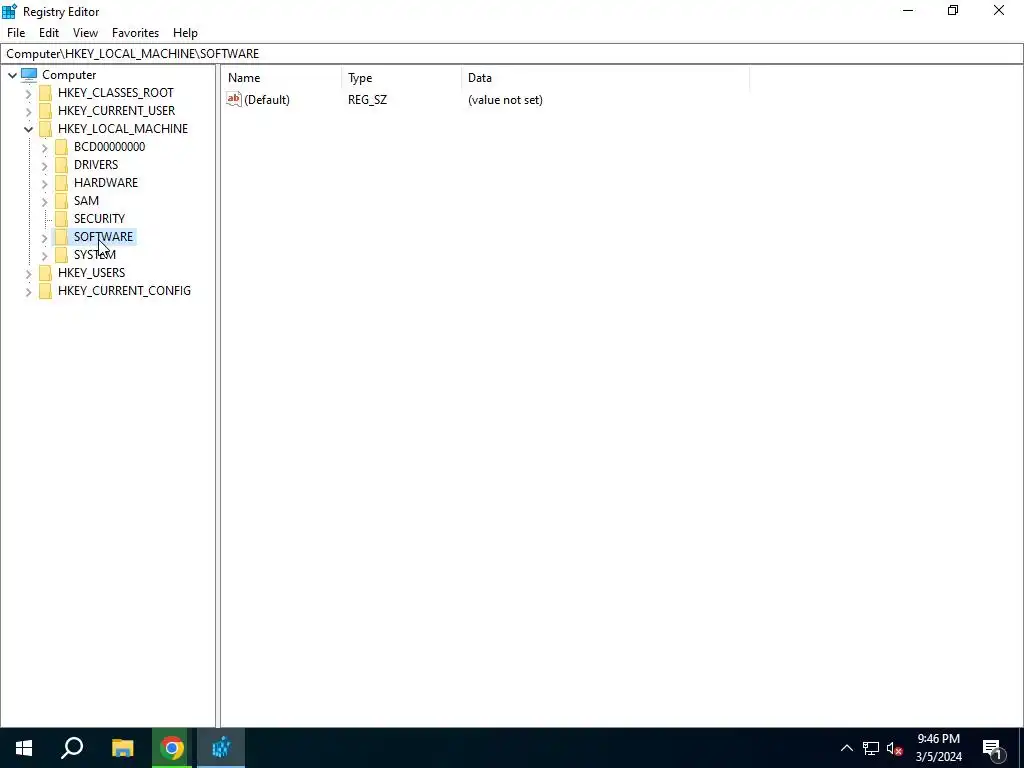This screenshot has height=768, width=1024.
Task: Expand the SOFTWARE key
Action: point(44,237)
